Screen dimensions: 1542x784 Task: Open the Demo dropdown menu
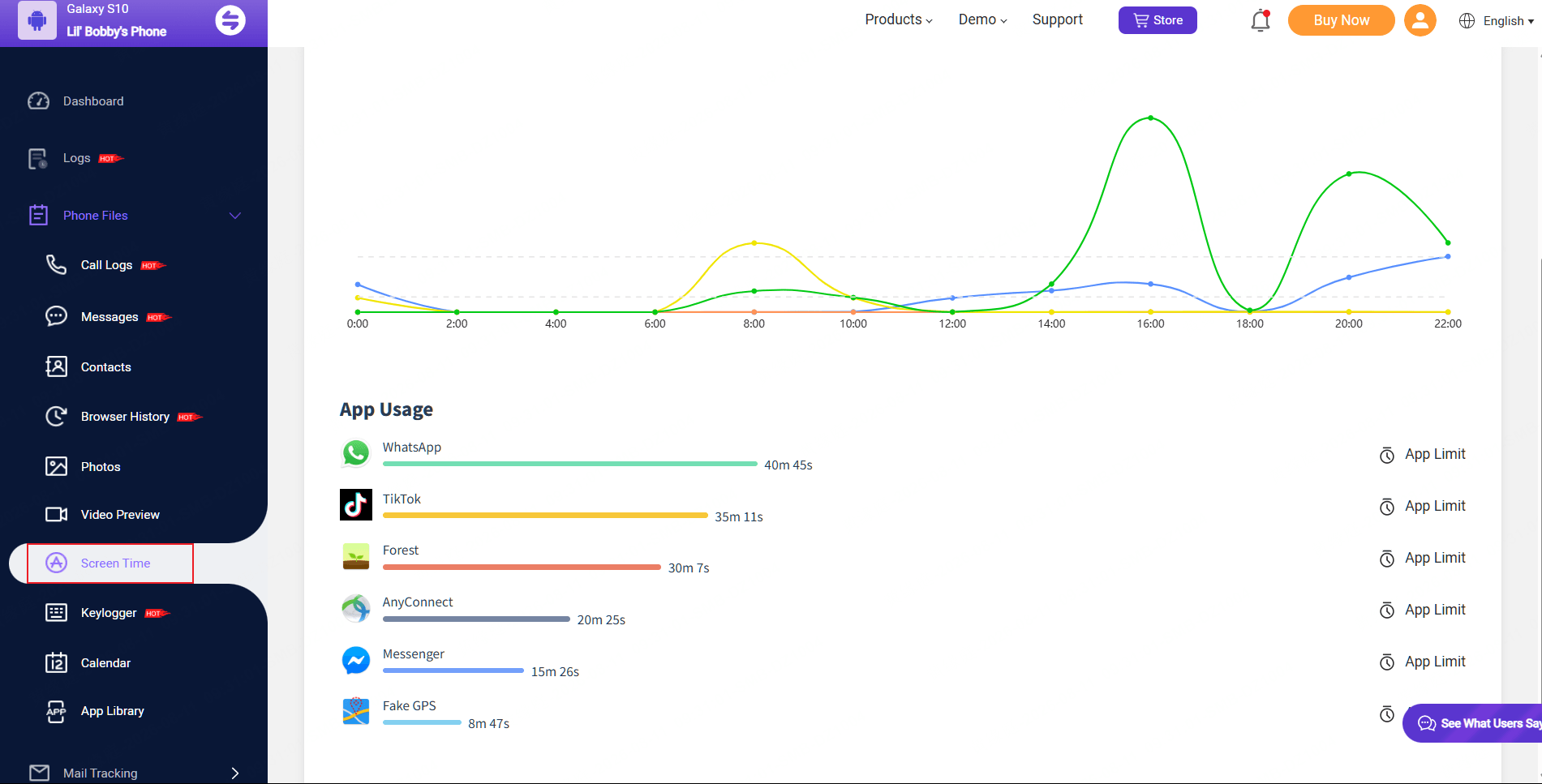point(982,19)
